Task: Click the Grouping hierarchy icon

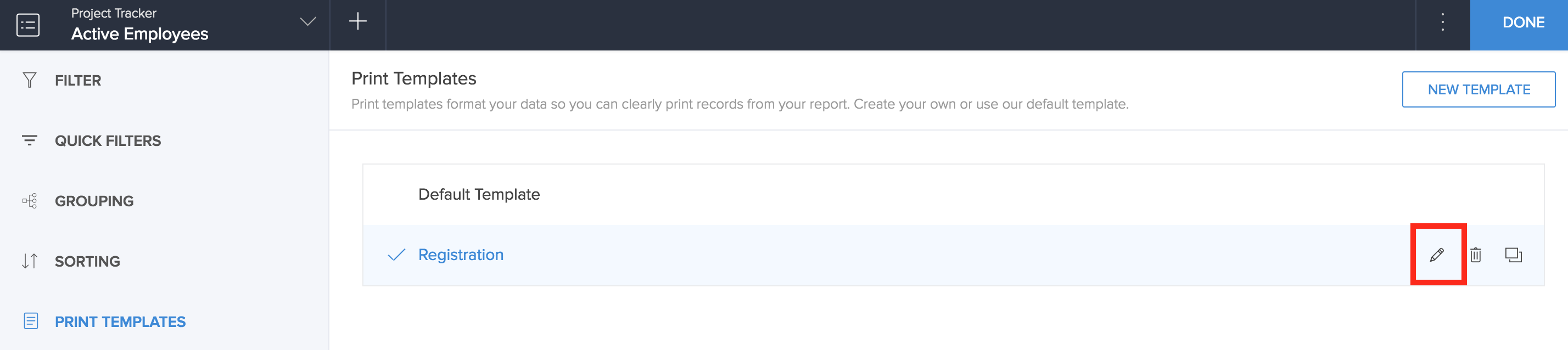Action: 29,201
